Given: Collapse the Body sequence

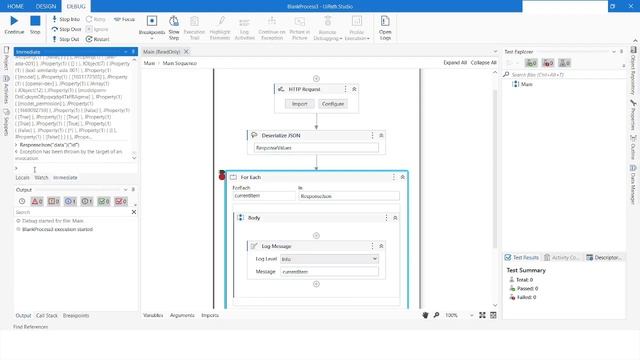Looking at the screenshot, I should pos(395,218).
